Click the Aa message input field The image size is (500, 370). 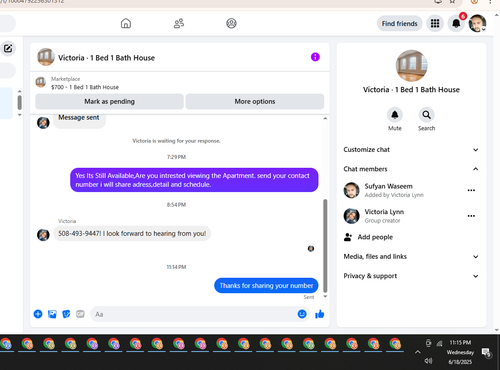point(193,314)
